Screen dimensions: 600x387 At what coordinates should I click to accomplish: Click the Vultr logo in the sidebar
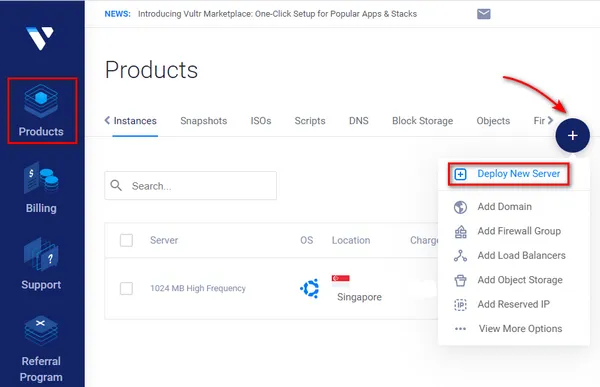point(40,38)
